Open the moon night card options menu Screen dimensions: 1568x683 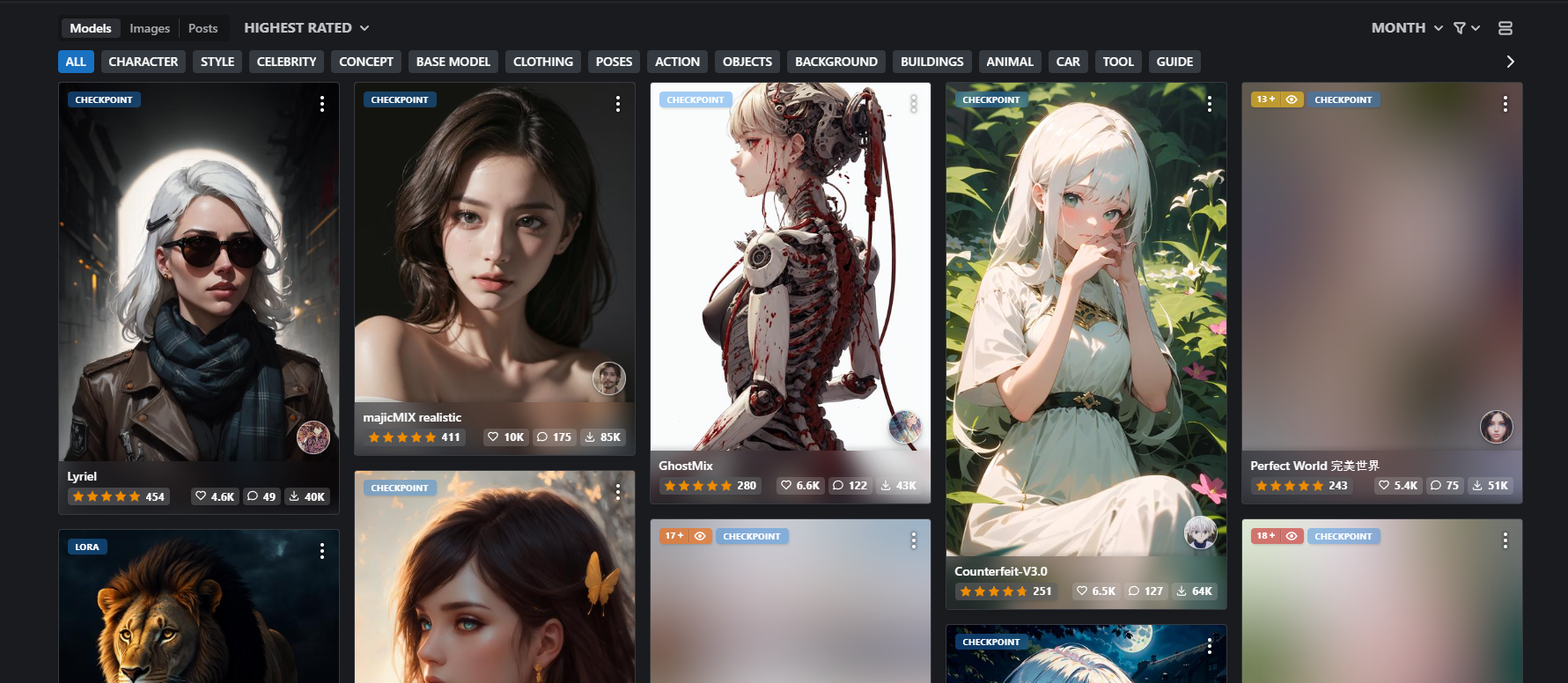coord(1210,646)
